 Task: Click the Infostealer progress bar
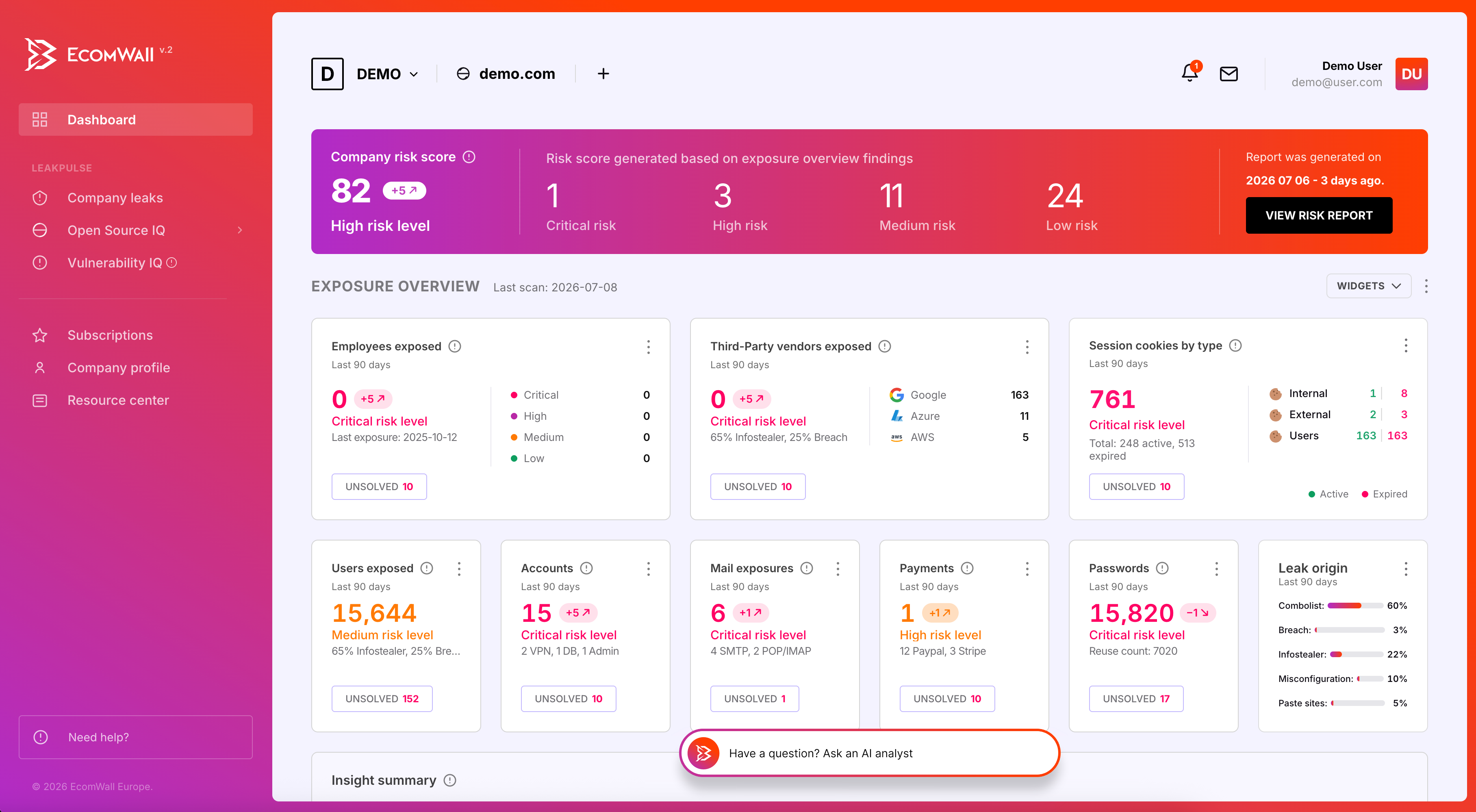click(x=1357, y=654)
